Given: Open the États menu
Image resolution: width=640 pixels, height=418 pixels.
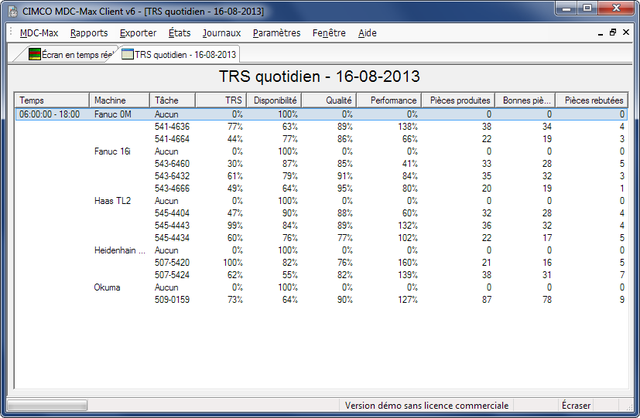Looking at the screenshot, I should point(179,33).
